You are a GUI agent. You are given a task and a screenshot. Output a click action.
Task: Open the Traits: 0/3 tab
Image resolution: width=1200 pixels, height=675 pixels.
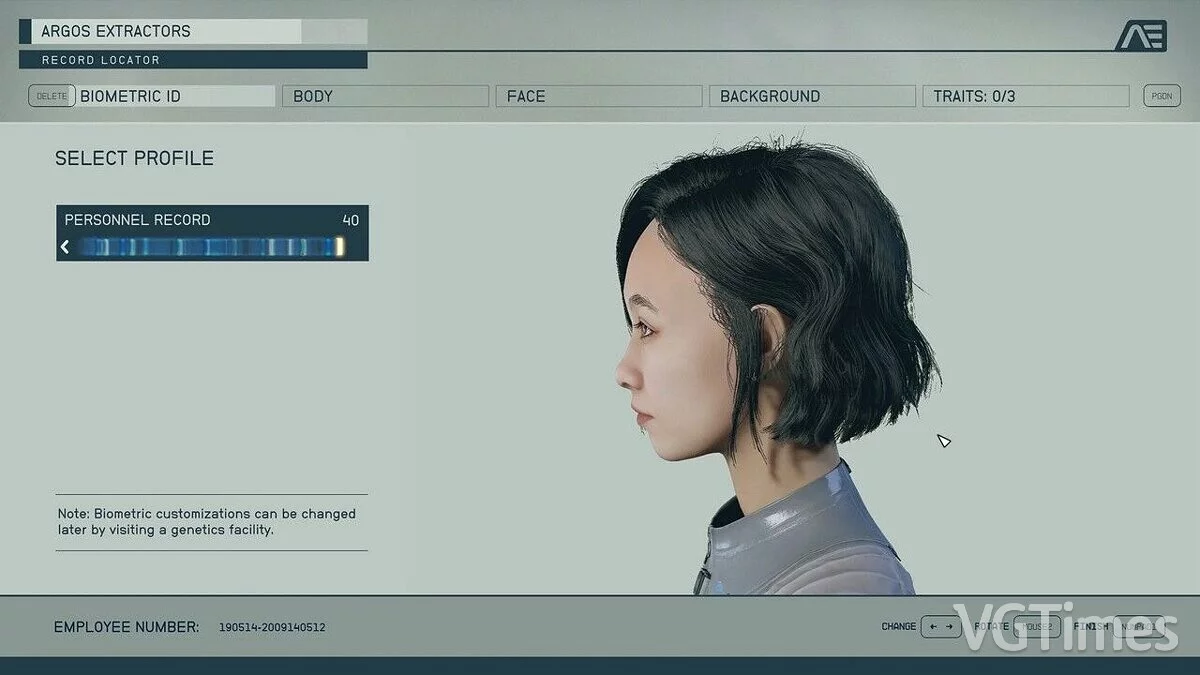[1024, 96]
